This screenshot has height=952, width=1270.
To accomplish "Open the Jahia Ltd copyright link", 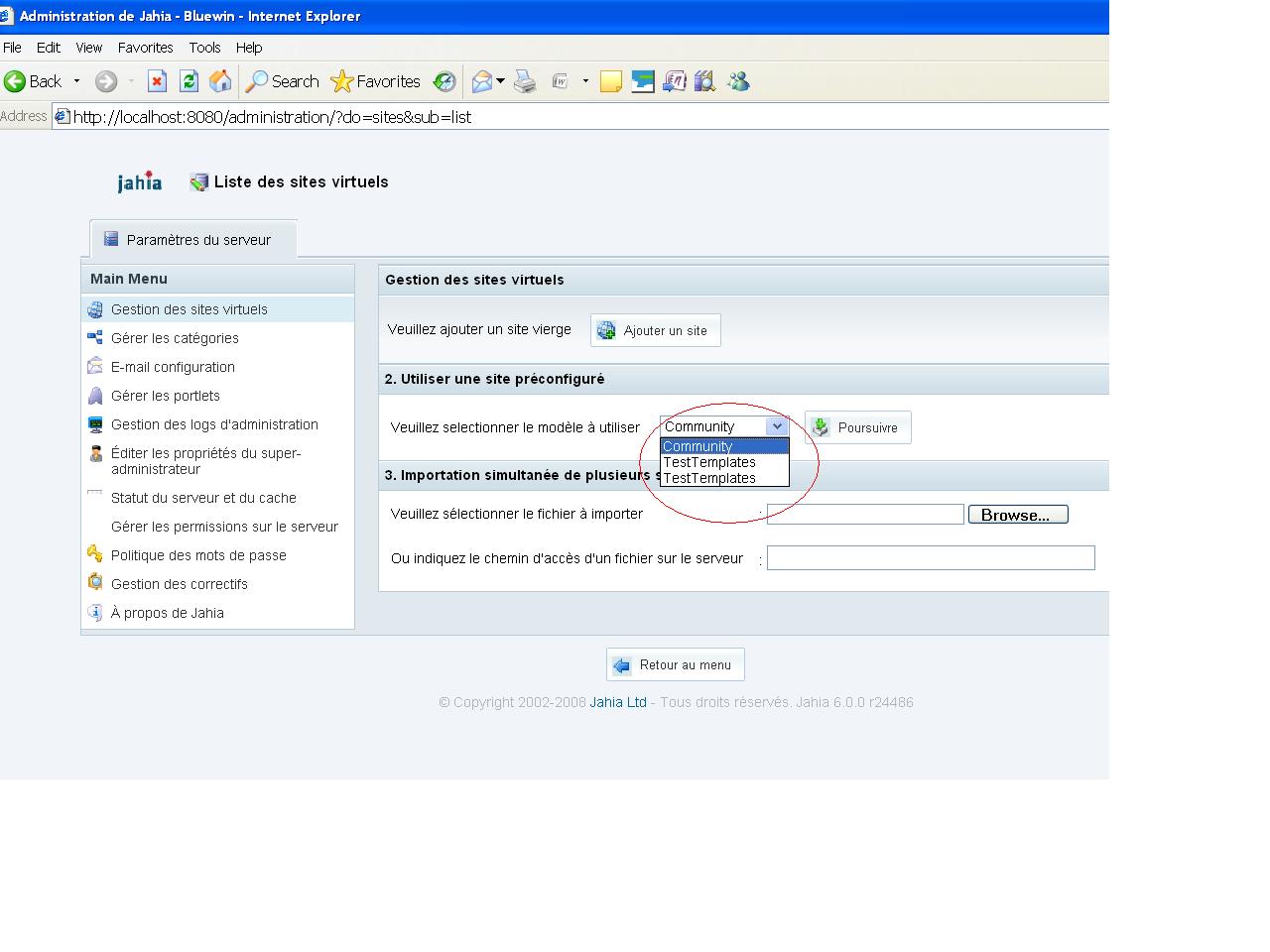I will [618, 702].
